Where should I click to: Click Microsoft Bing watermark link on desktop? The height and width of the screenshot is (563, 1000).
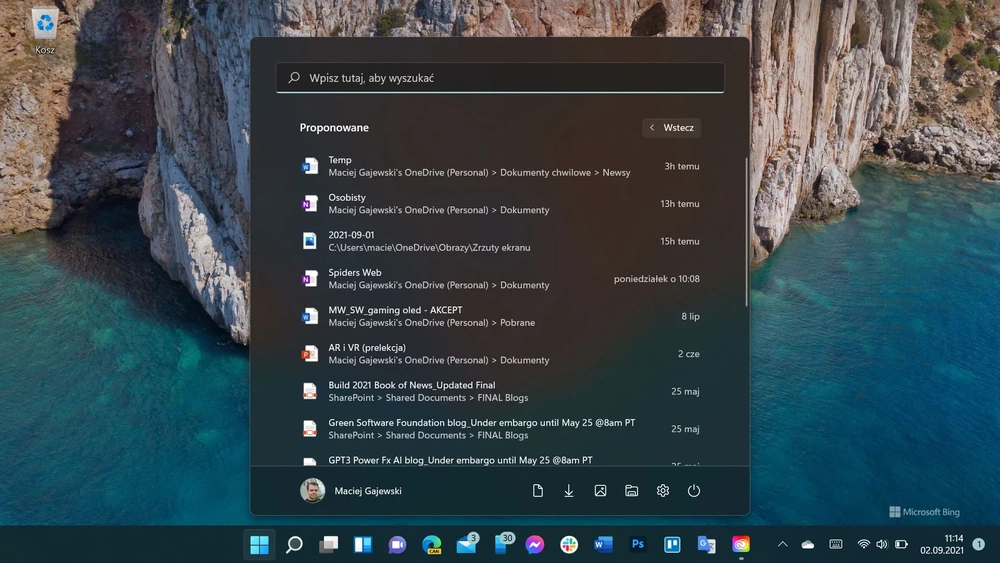point(924,511)
